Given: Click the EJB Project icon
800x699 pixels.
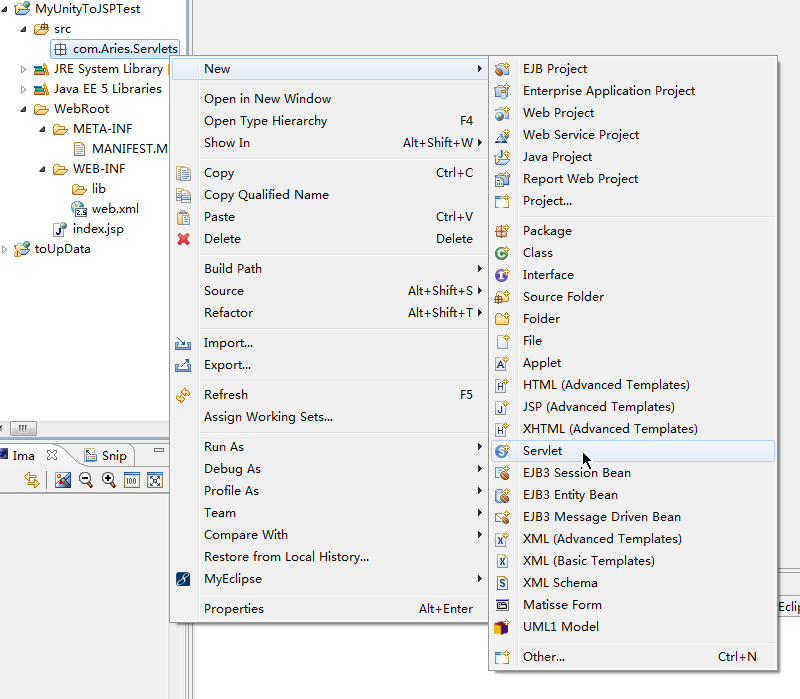Looking at the screenshot, I should point(502,69).
